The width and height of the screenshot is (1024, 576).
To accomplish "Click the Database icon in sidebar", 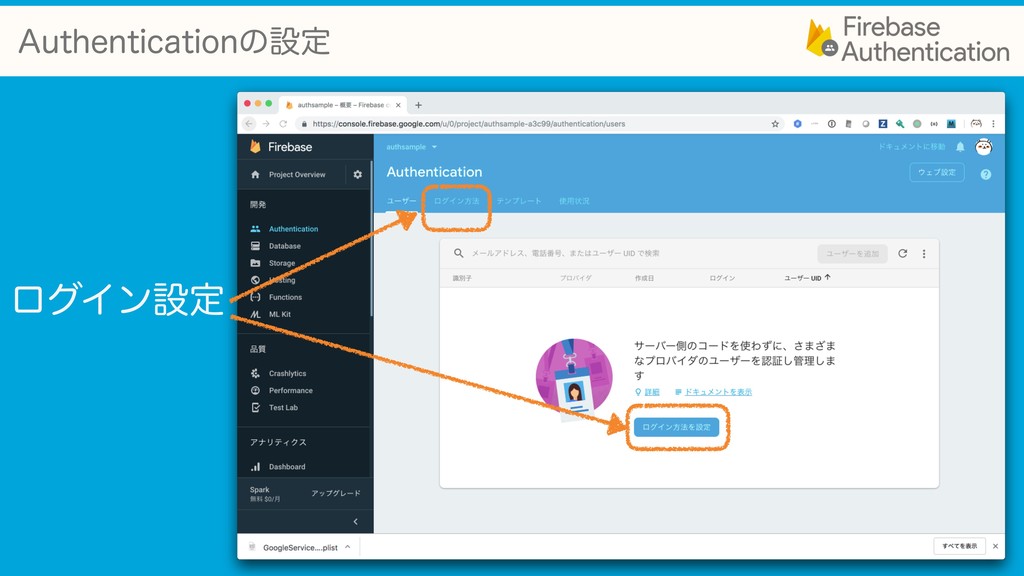I will [x=255, y=246].
